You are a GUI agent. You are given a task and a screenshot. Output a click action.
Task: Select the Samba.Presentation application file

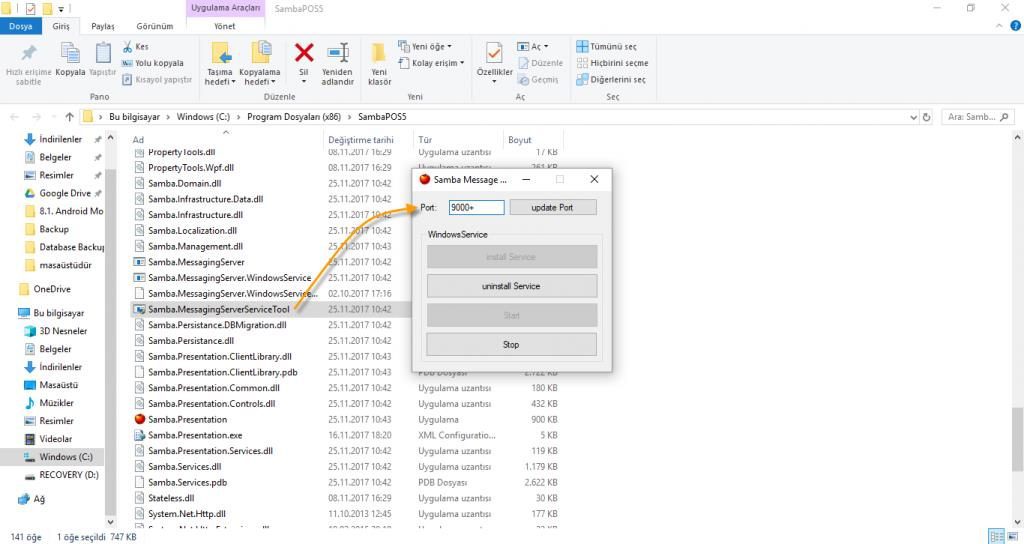tap(187, 420)
